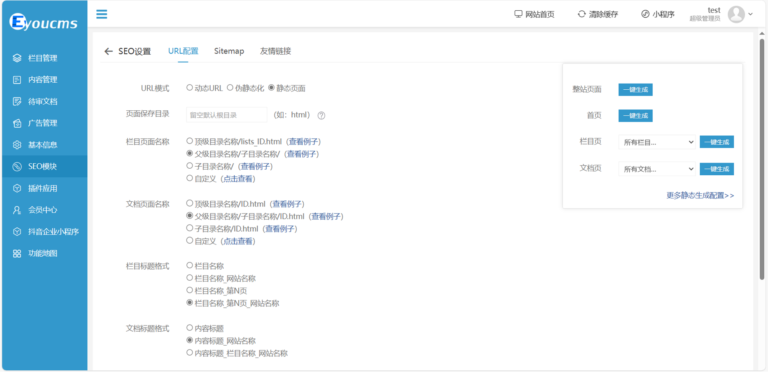This screenshot has width=768, height=372.
Task: Select 栏目名称_网站名称 title format
Action: pos(190,278)
